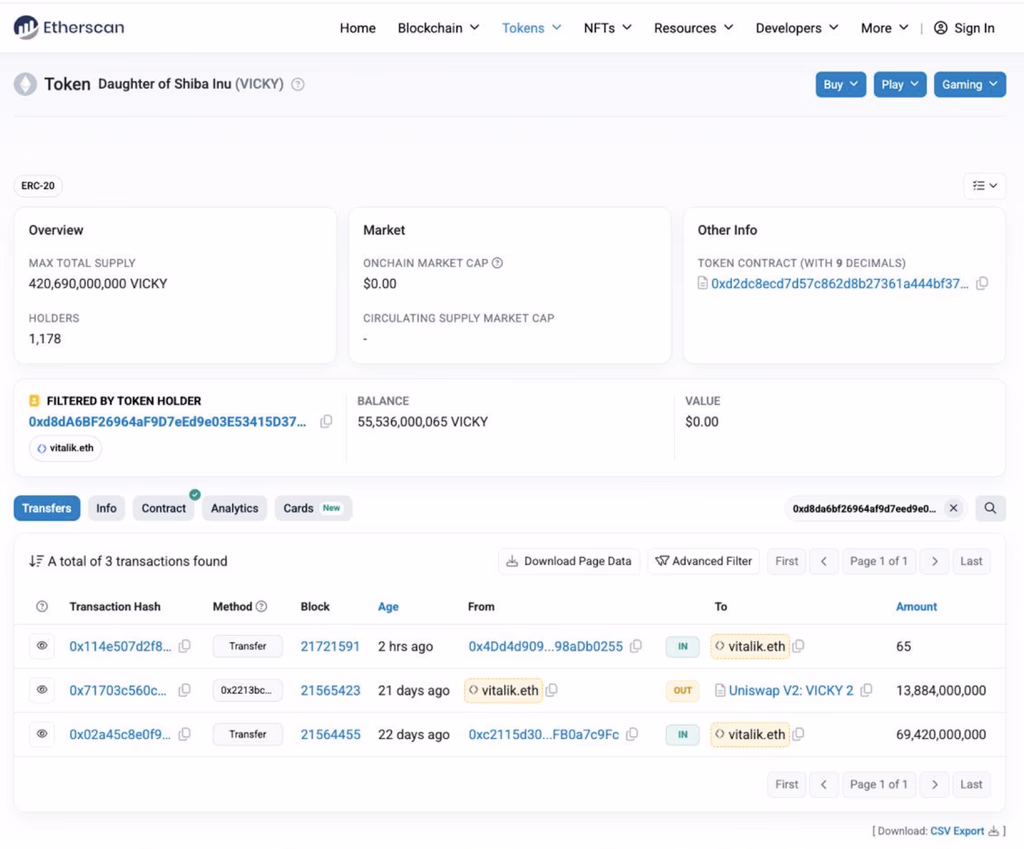The width and height of the screenshot is (1024, 849).
Task: Open the token contract address link
Action: click(x=839, y=283)
